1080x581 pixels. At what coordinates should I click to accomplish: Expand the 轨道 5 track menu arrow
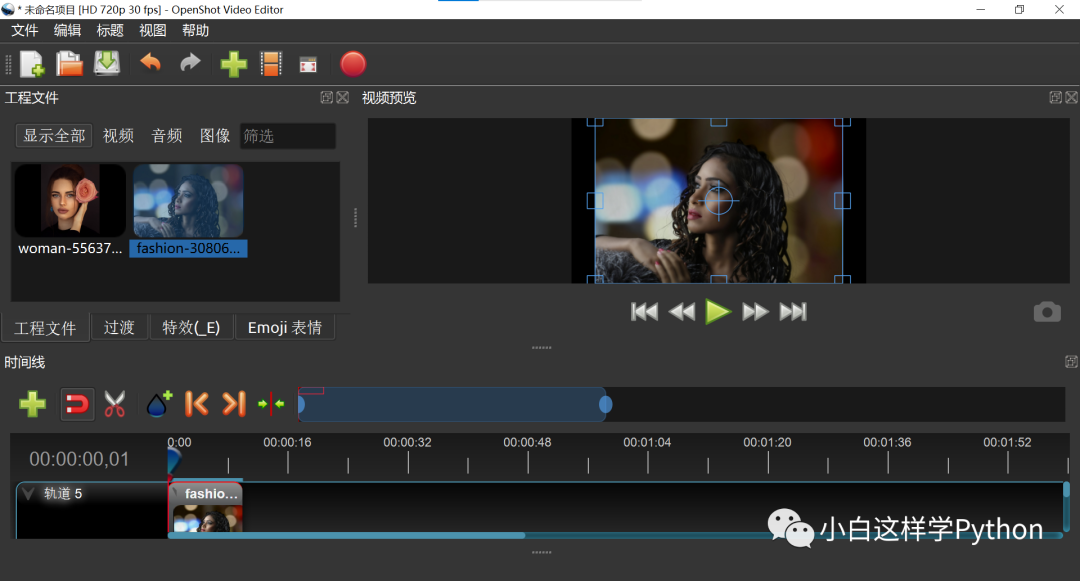28,493
